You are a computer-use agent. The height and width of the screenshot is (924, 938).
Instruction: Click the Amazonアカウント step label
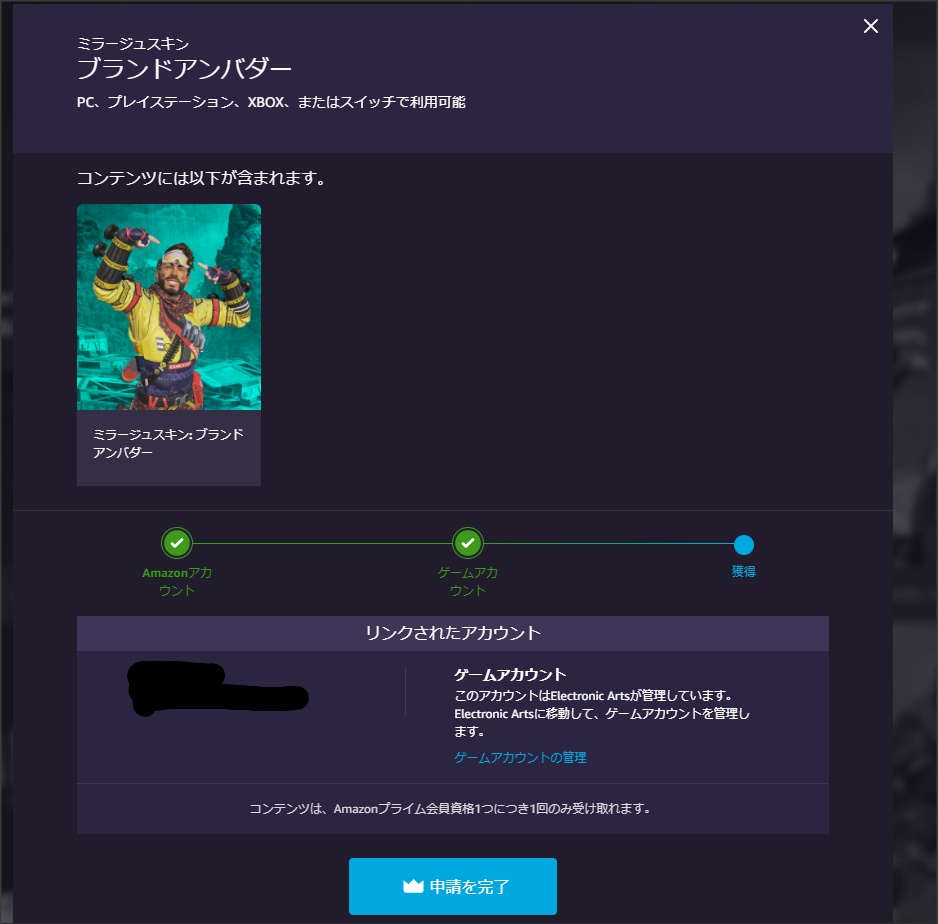point(177,581)
